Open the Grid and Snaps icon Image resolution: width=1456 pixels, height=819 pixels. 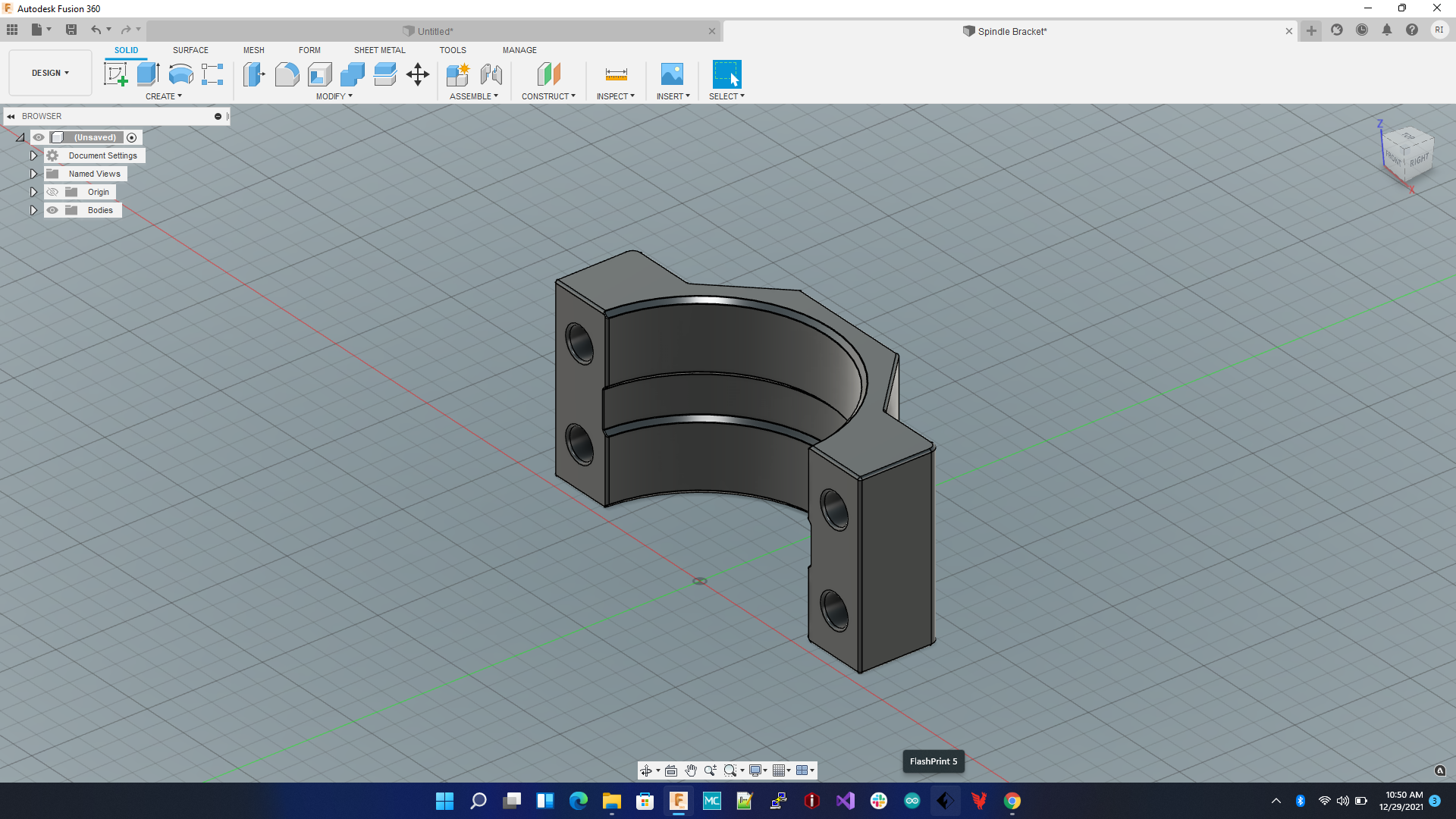pos(779,770)
